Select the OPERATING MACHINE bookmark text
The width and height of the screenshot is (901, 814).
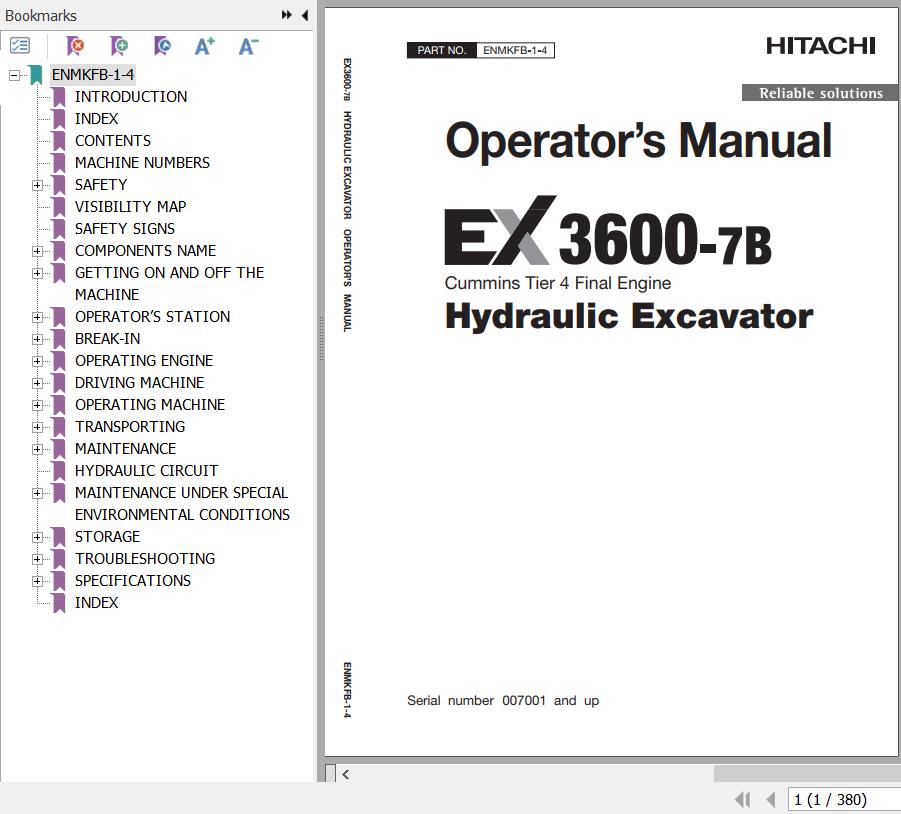pyautogui.click(x=150, y=405)
